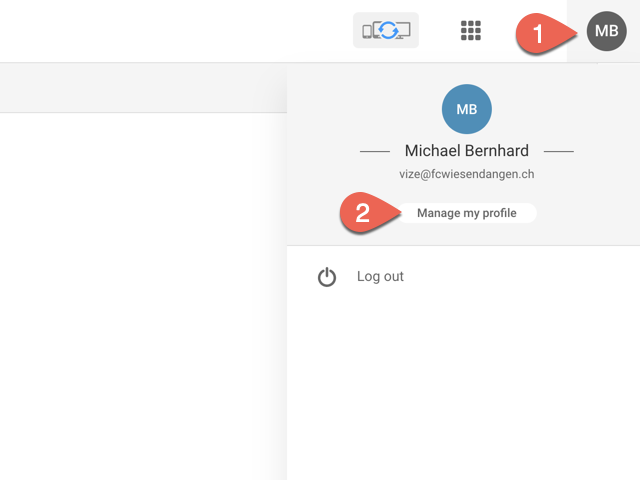Collapse the account dropdown via the top-right avatar
Viewport: 640px width, 480px height.
[606, 31]
